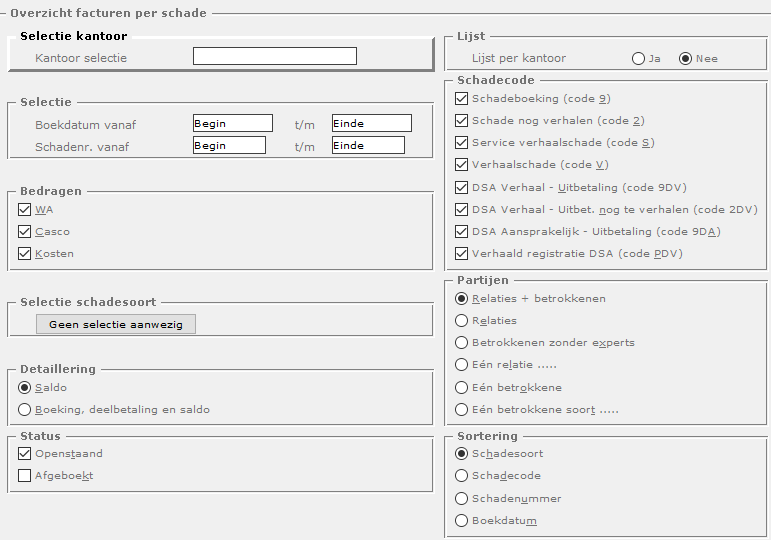Enable the Afgeboekt status checkbox
Viewport: 771px width, 540px height.
pyautogui.click(x=25, y=476)
